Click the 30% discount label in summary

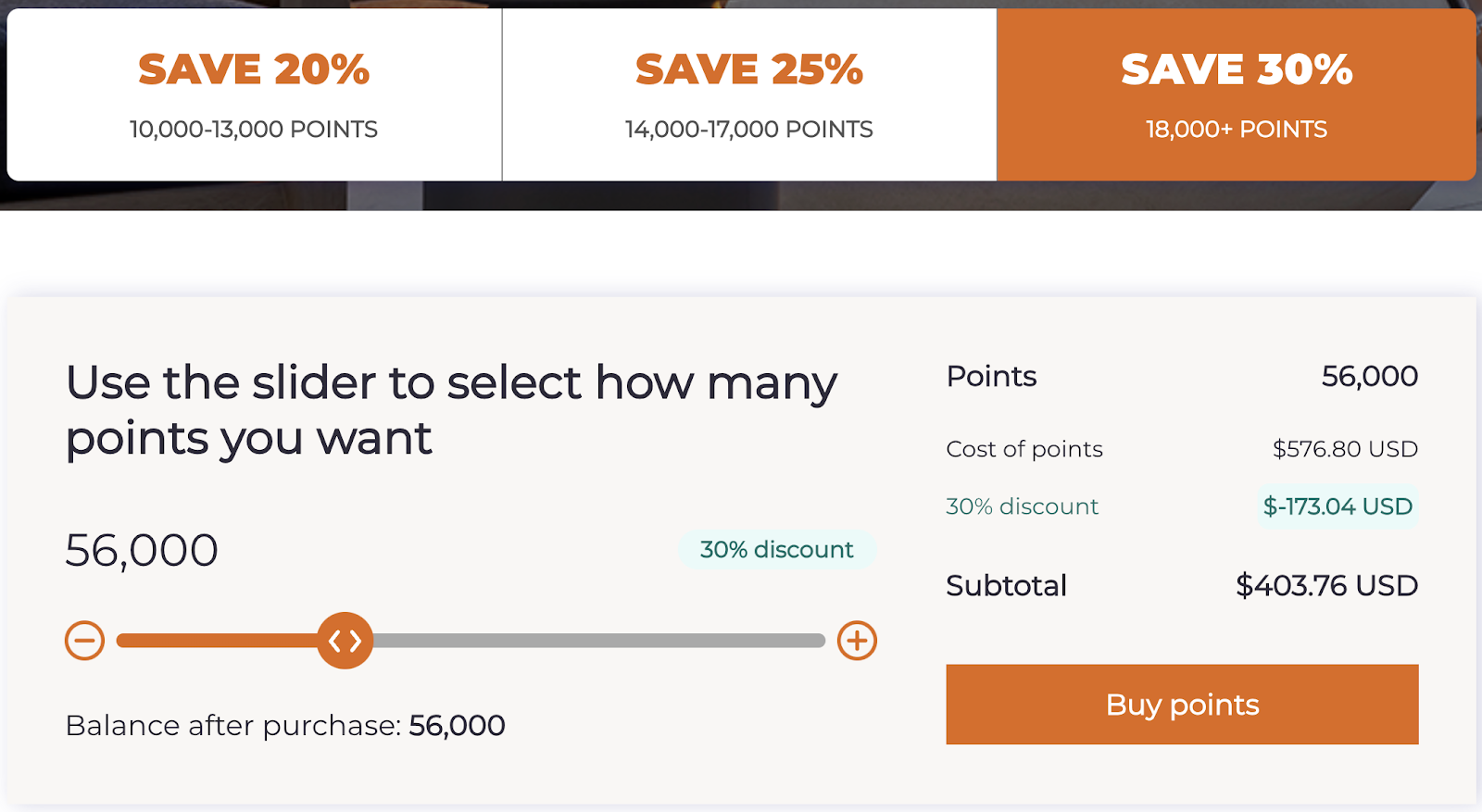(x=1022, y=506)
